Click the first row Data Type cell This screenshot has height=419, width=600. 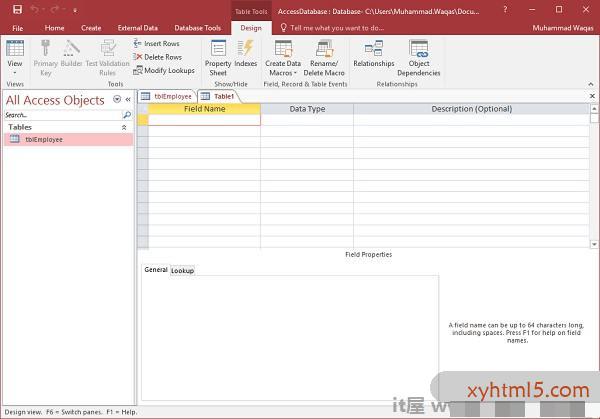[307, 120]
